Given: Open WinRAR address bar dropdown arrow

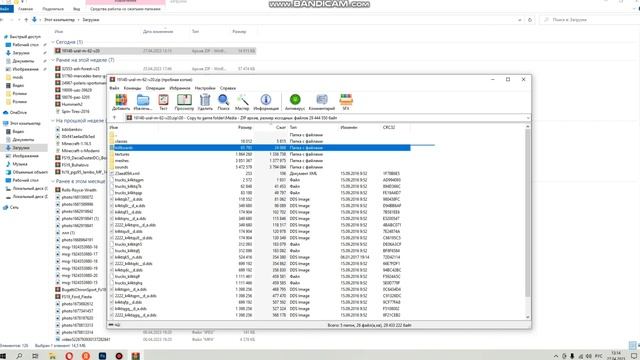Looking at the screenshot, I should click(528, 118).
